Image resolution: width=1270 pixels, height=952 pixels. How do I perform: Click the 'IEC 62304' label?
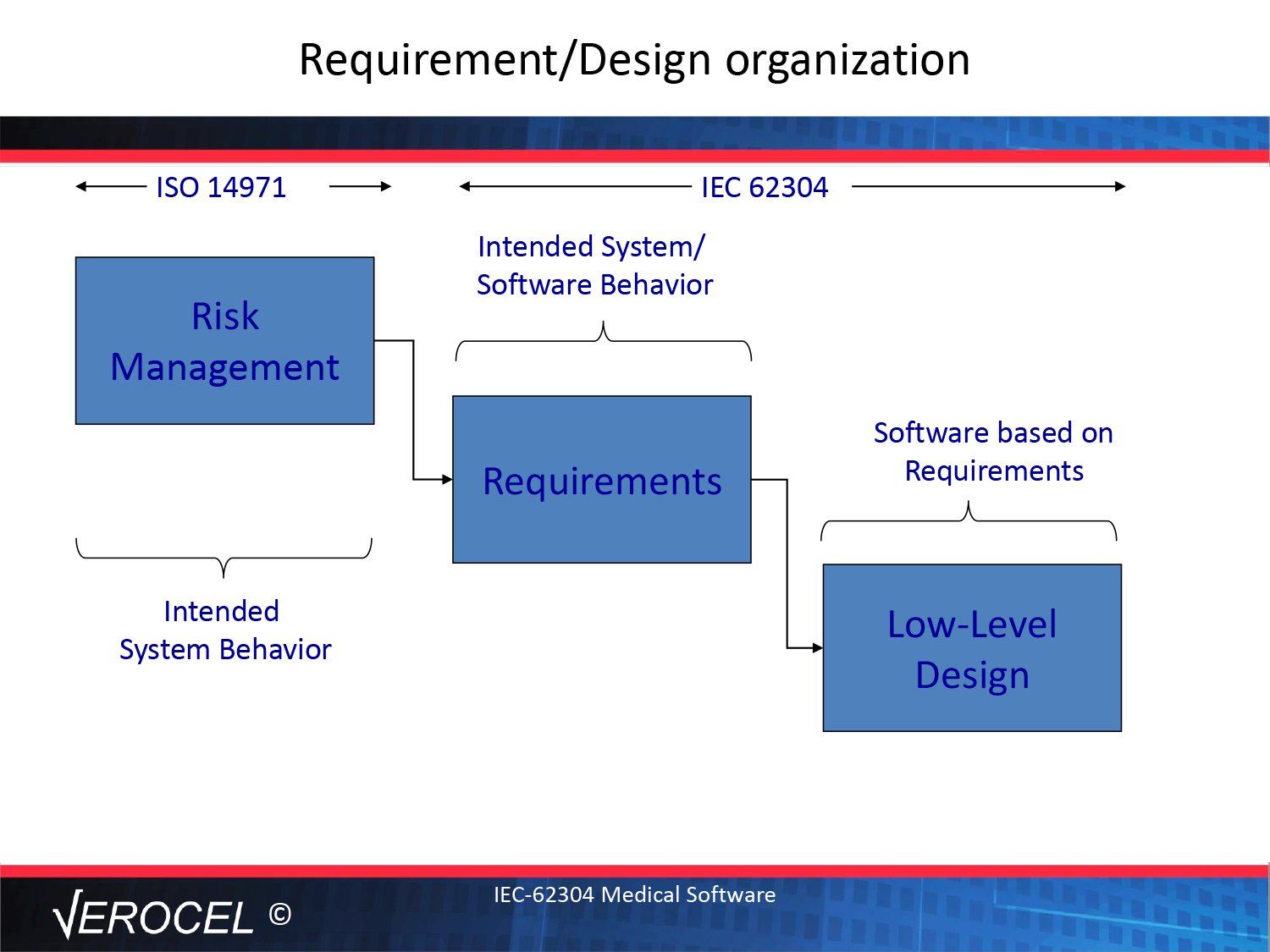coord(765,187)
